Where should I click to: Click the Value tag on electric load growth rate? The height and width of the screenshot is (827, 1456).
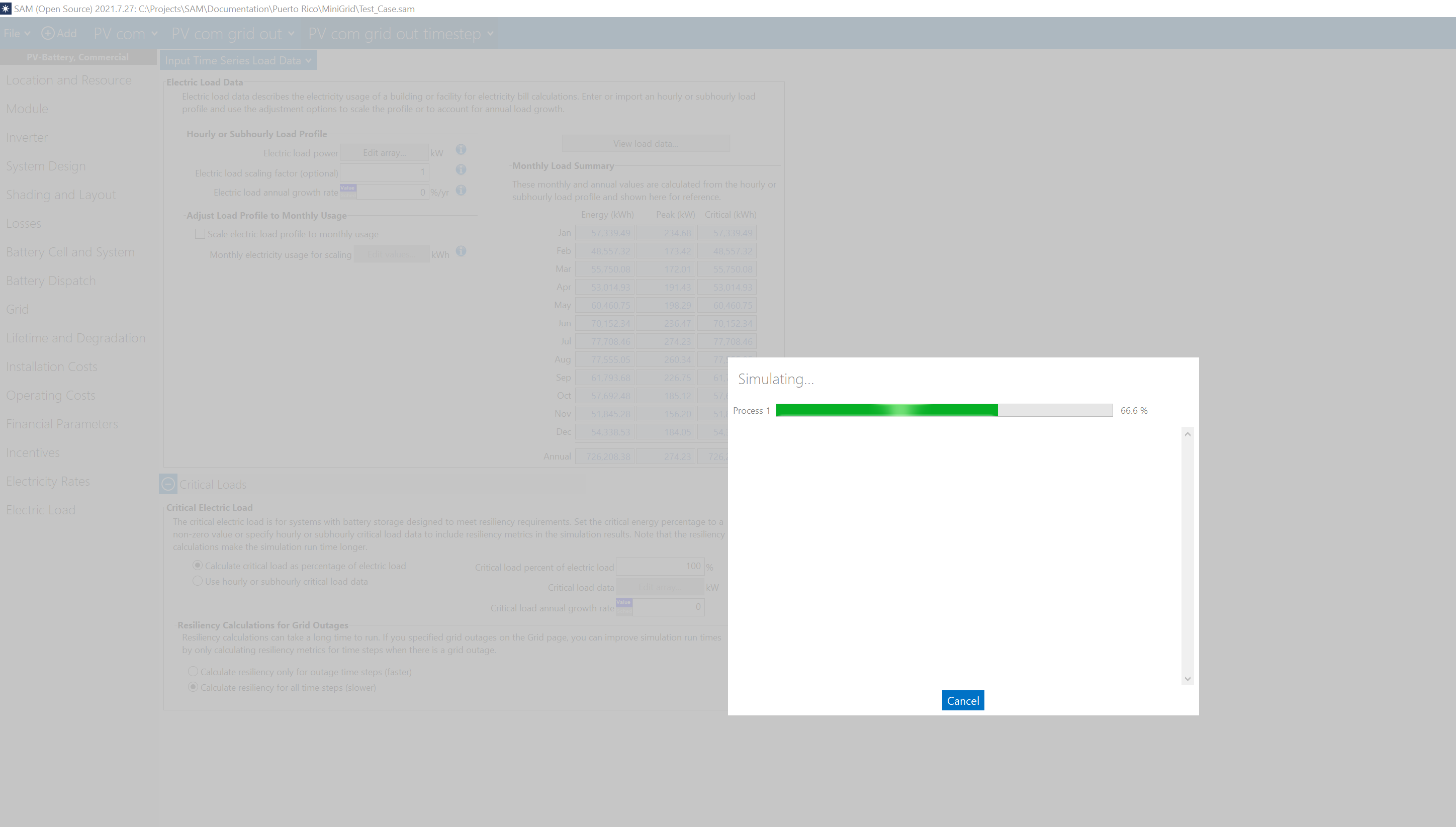(x=347, y=188)
